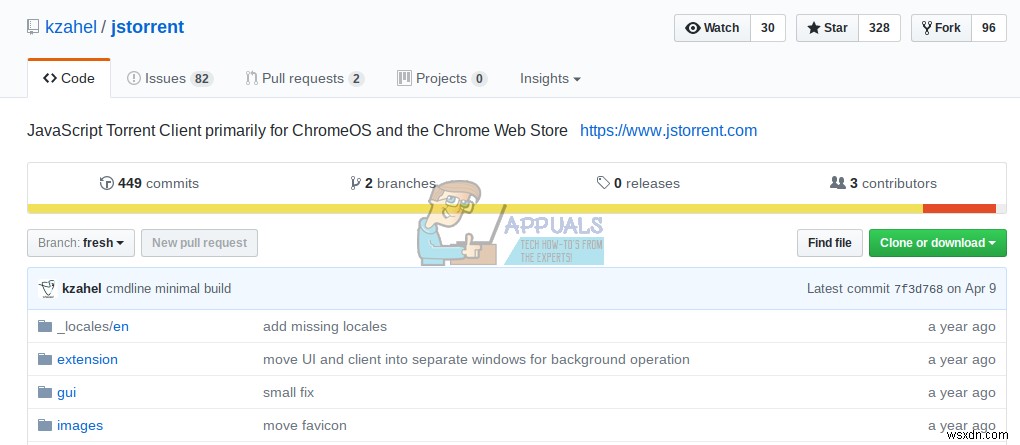This screenshot has width=1020, height=445.
Task: Open the move UI and client commit message
Action: (476, 360)
